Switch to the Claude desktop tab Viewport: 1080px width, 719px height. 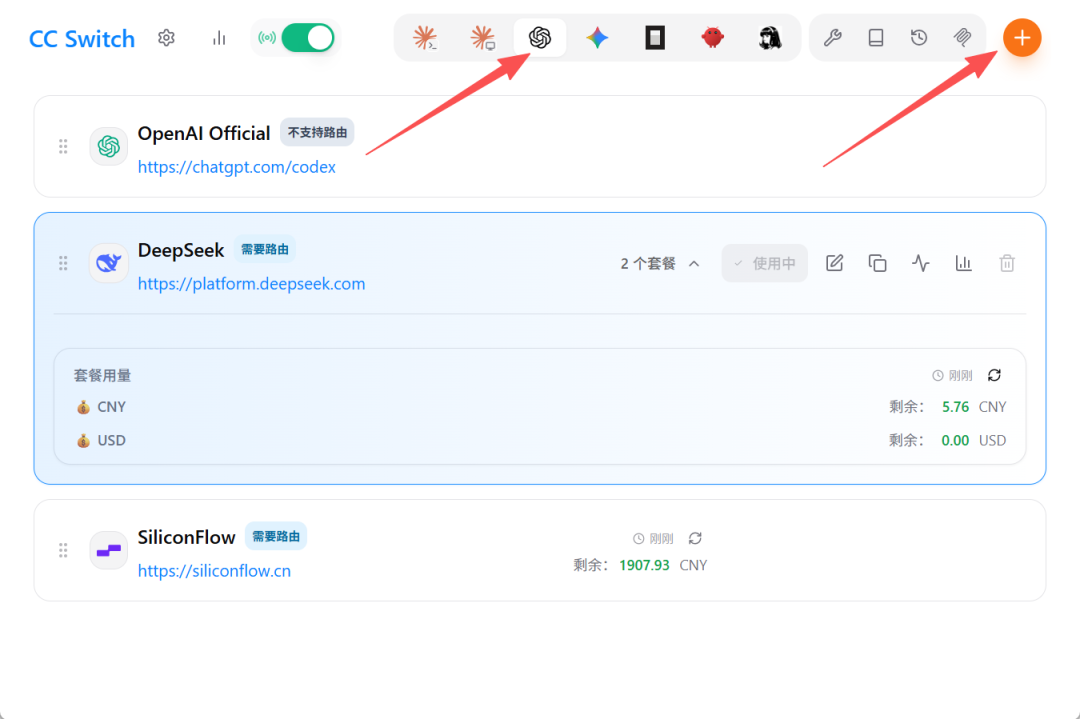(482, 37)
